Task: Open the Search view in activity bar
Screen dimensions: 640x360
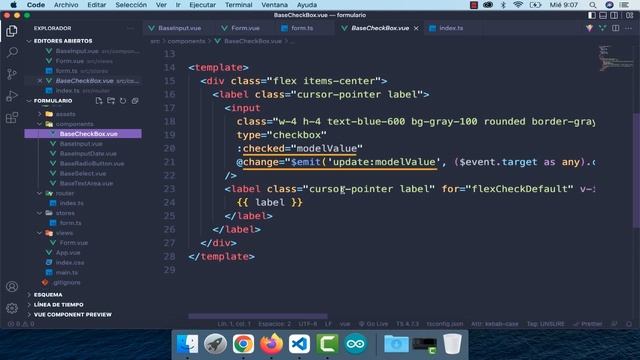Action: (x=12, y=52)
